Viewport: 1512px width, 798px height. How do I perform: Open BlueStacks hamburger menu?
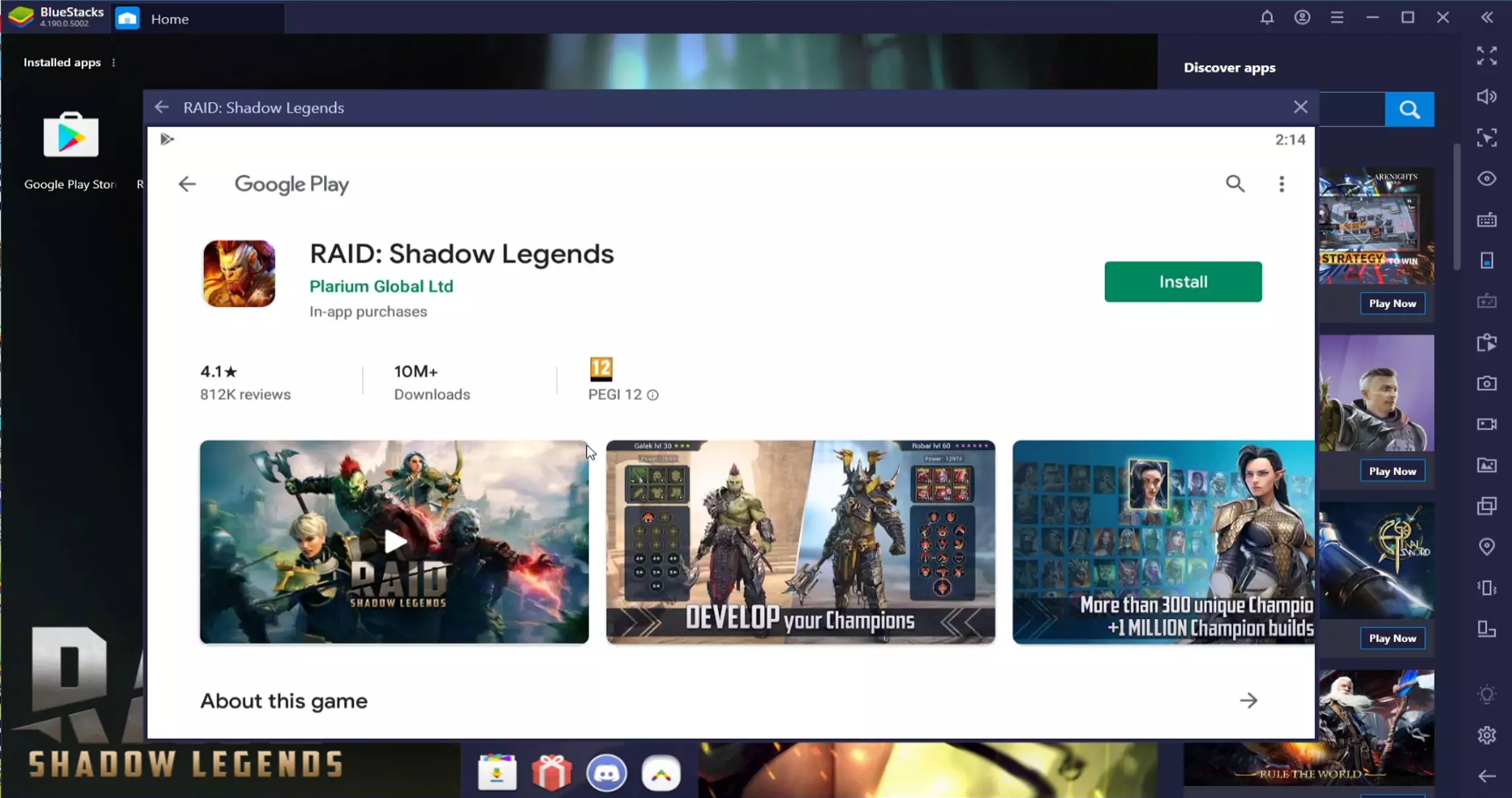pyautogui.click(x=1337, y=18)
